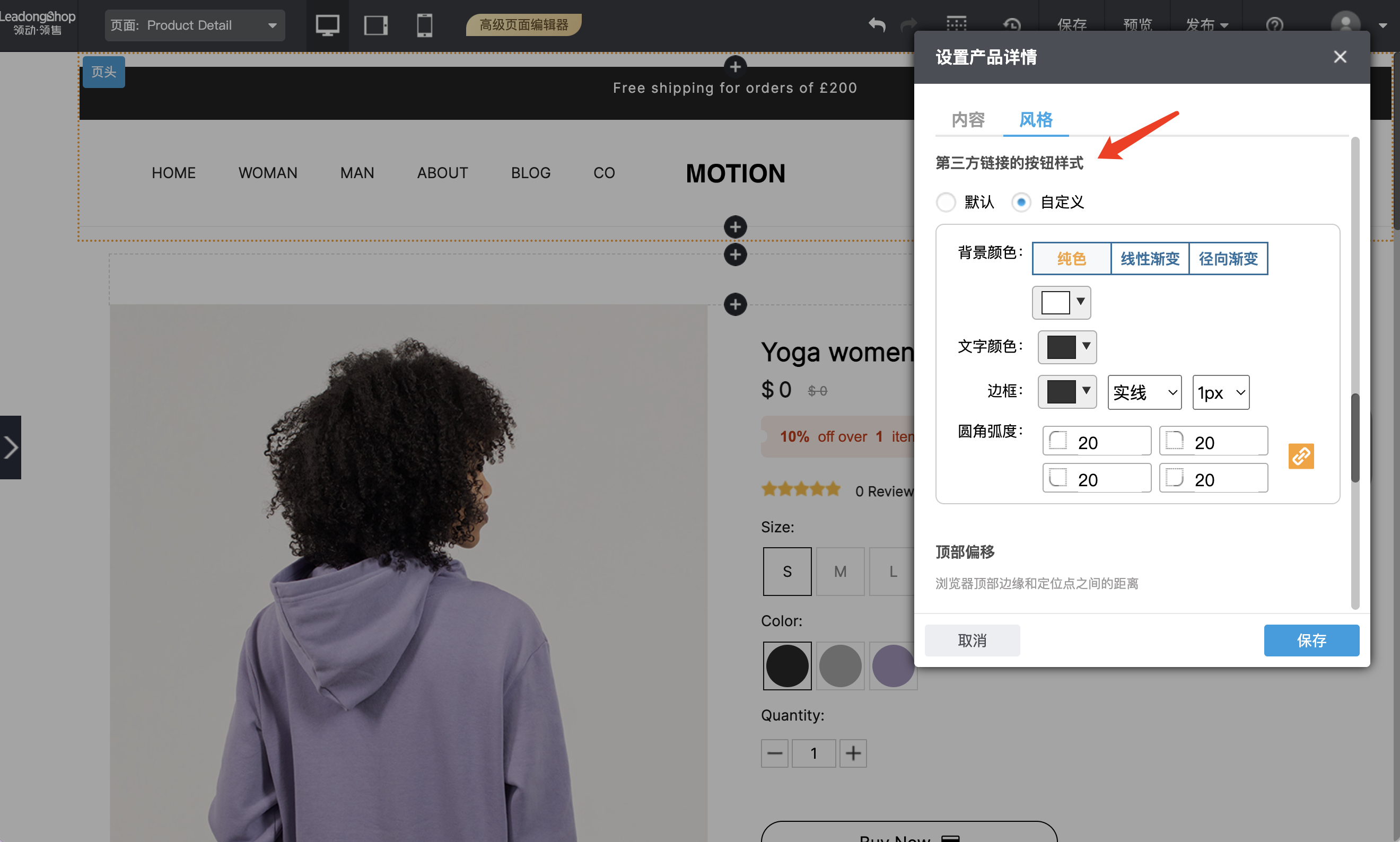Screen dimensions: 1400x842
Task: Switch to mobile phone preview mode
Action: coord(424,25)
